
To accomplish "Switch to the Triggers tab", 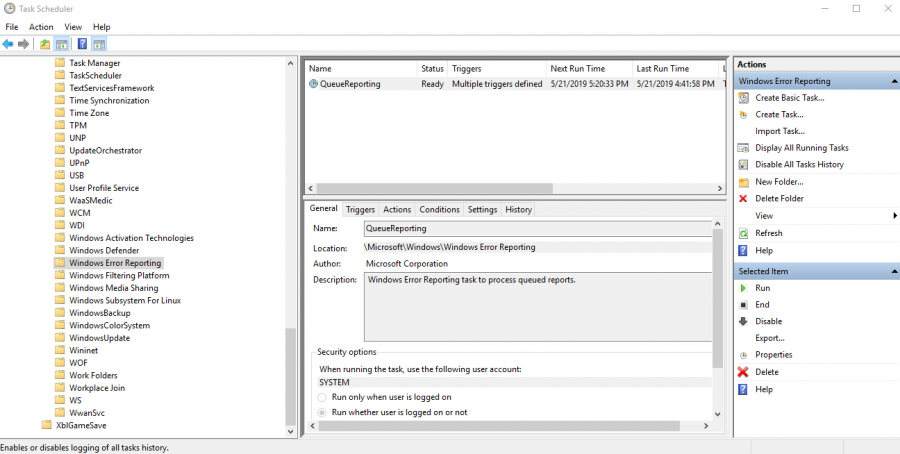I will pos(360,209).
